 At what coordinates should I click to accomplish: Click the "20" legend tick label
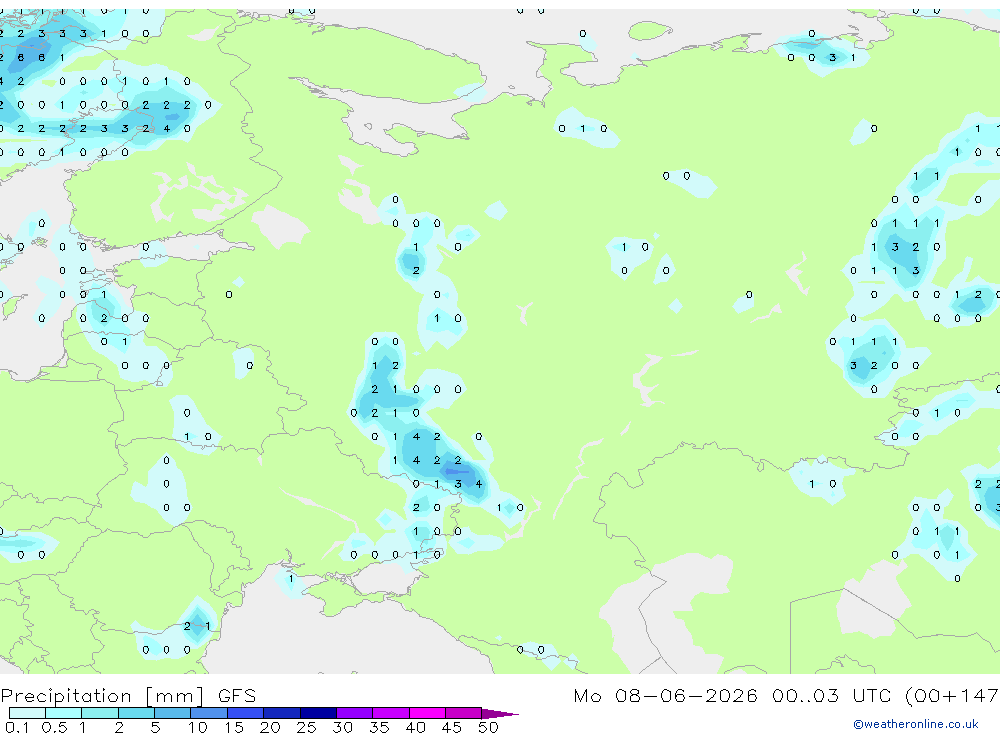coord(270,727)
